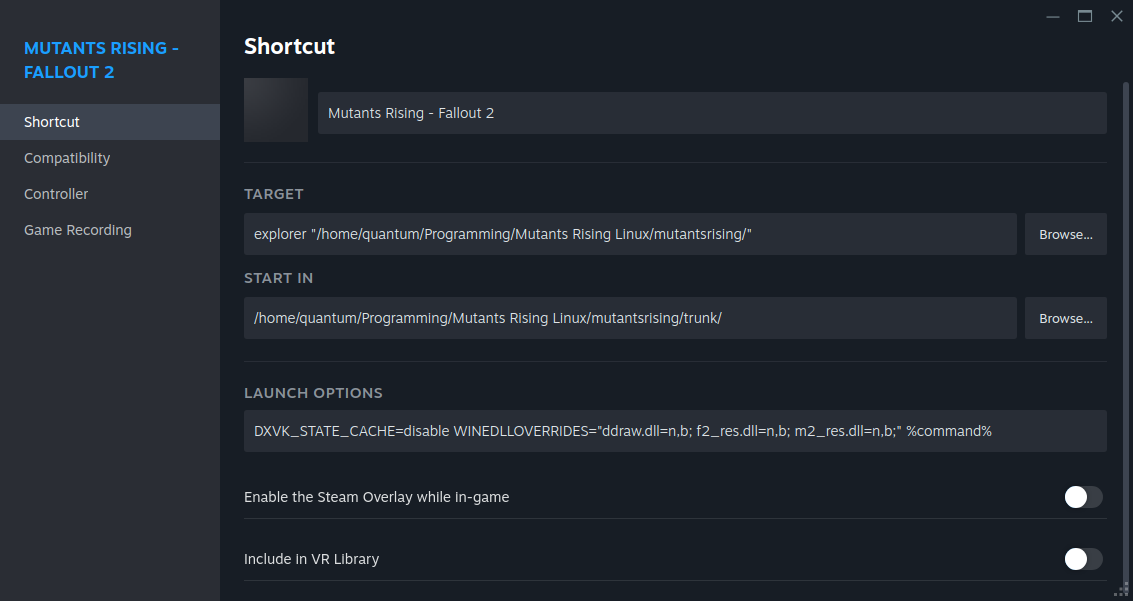This screenshot has width=1133, height=601.
Task: Browse for the Start In folder
Action: tap(1066, 318)
